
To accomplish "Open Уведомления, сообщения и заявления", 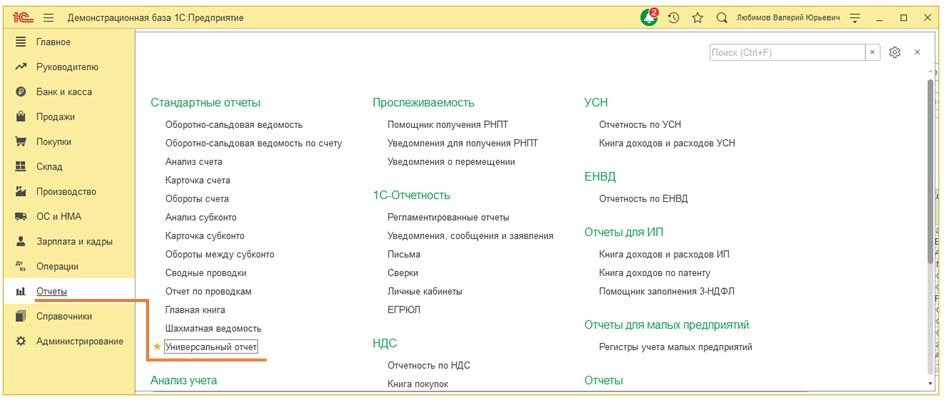I will click(x=470, y=236).
